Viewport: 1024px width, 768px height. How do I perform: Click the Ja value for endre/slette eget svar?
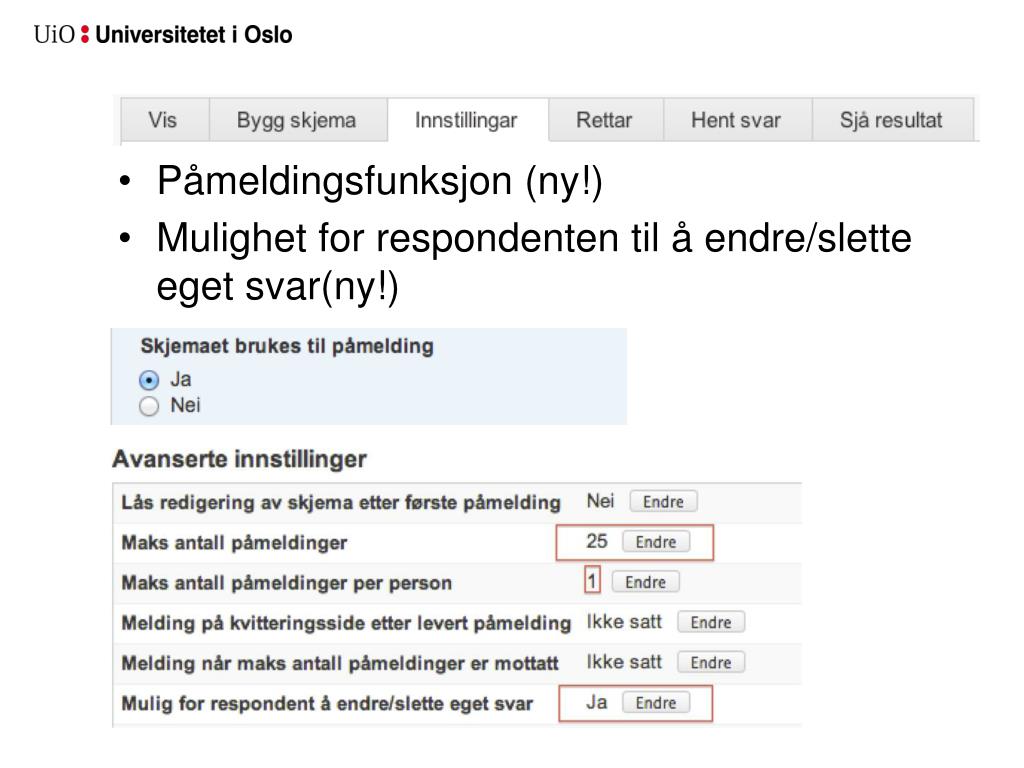coord(597,703)
